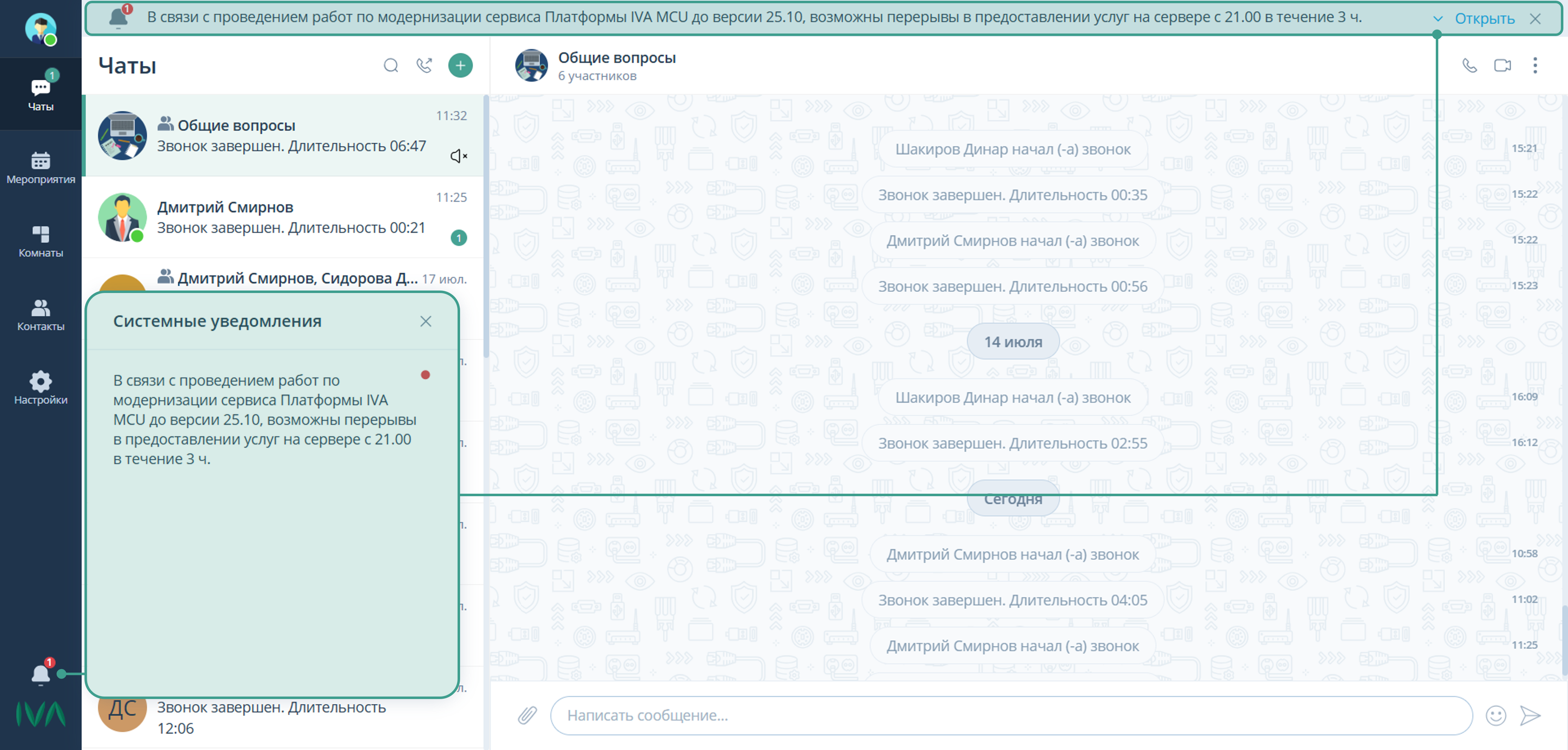Close the Системные уведомления popup

[425, 322]
